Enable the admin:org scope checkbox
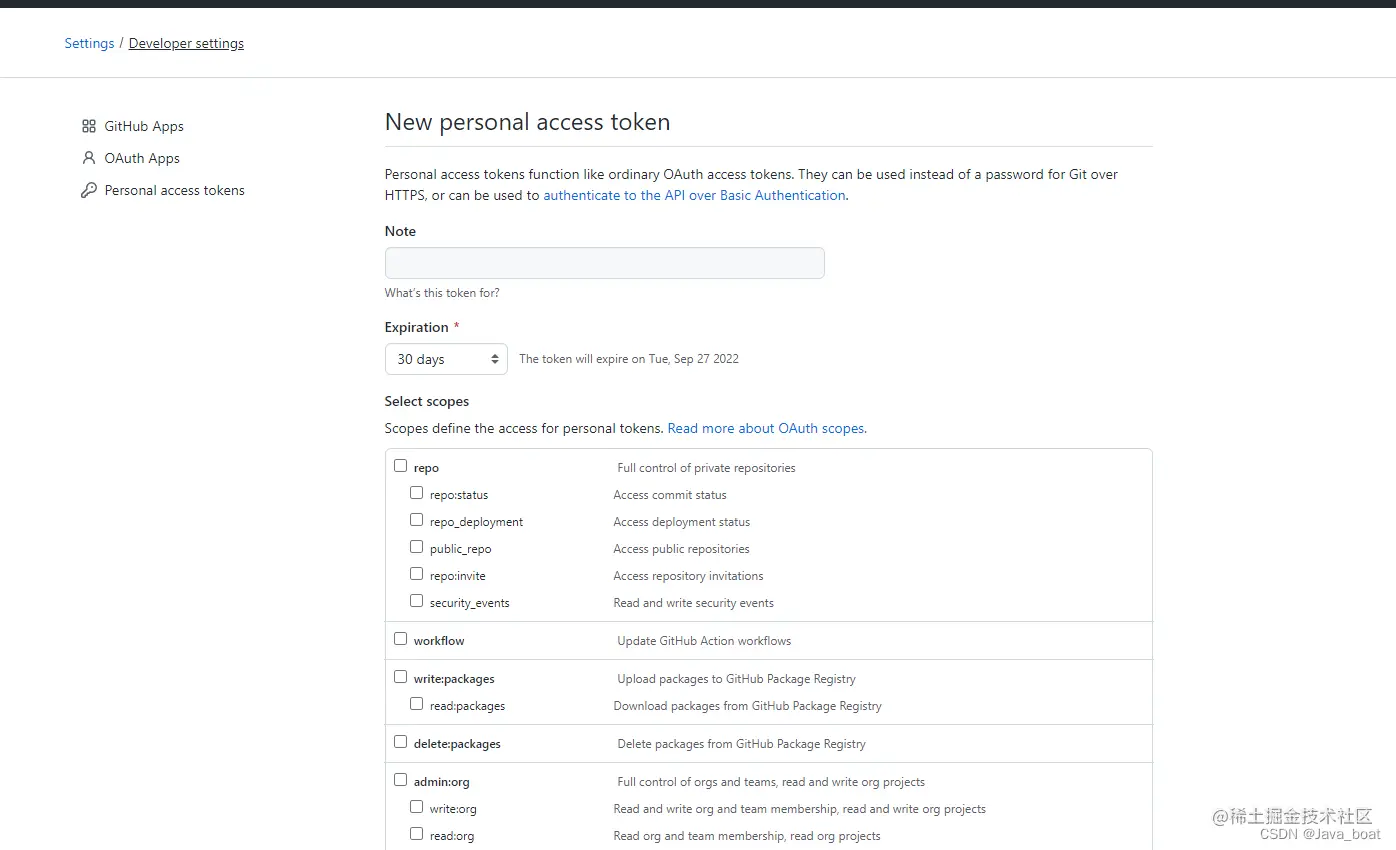 coord(401,780)
